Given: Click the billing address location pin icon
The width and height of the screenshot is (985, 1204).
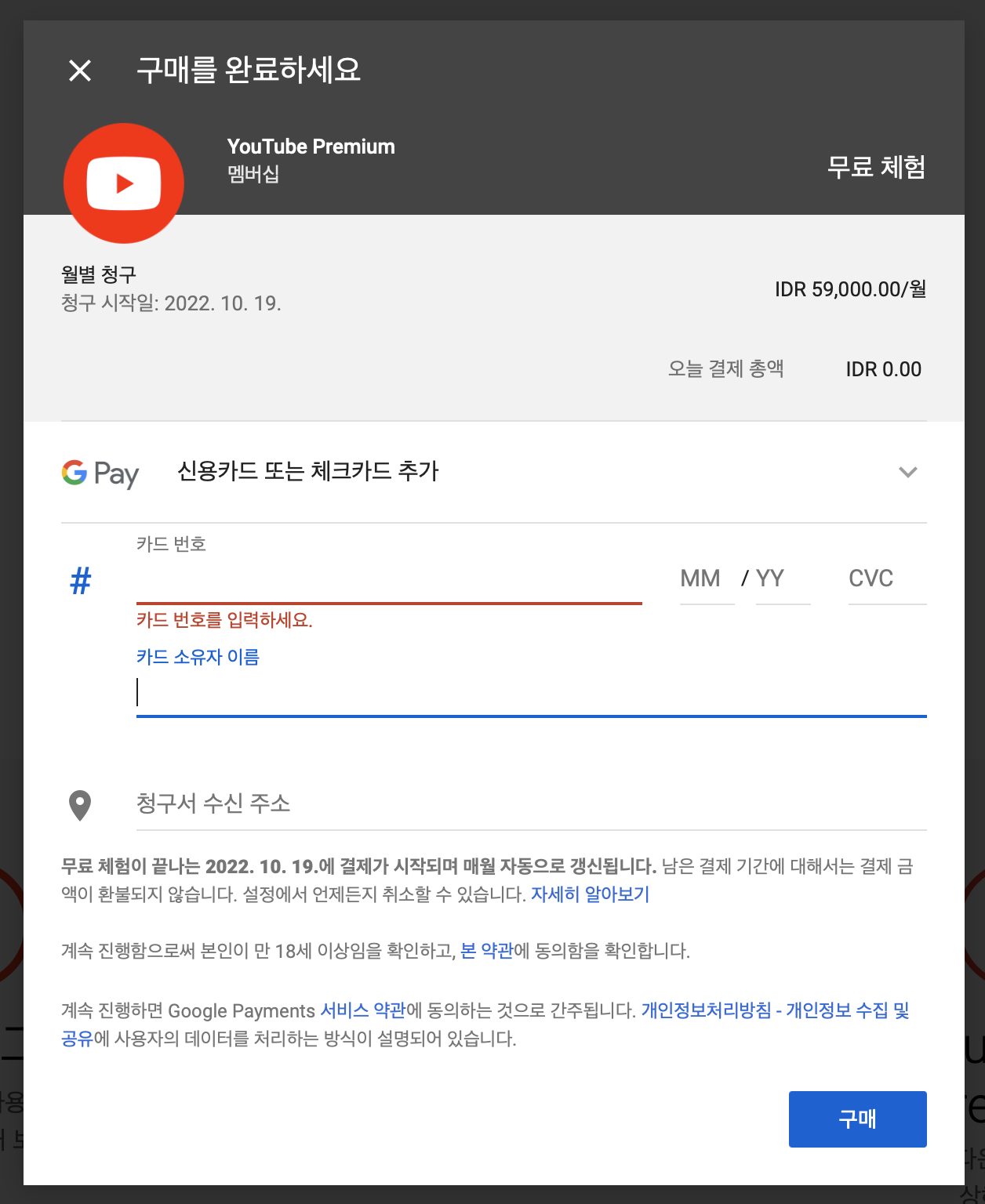Looking at the screenshot, I should coord(80,805).
